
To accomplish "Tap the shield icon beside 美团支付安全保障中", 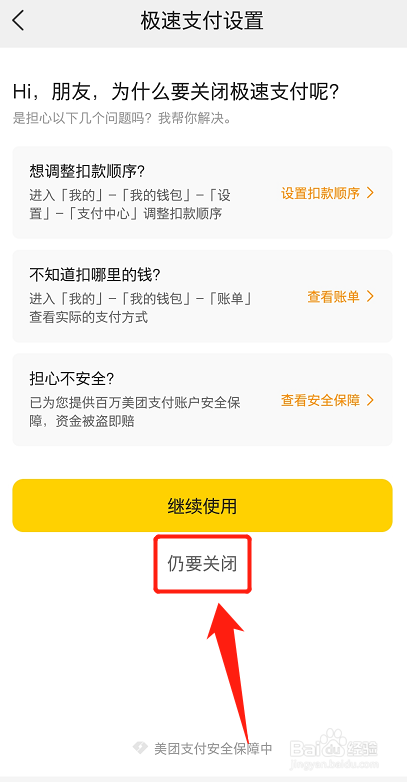I will coord(140,747).
